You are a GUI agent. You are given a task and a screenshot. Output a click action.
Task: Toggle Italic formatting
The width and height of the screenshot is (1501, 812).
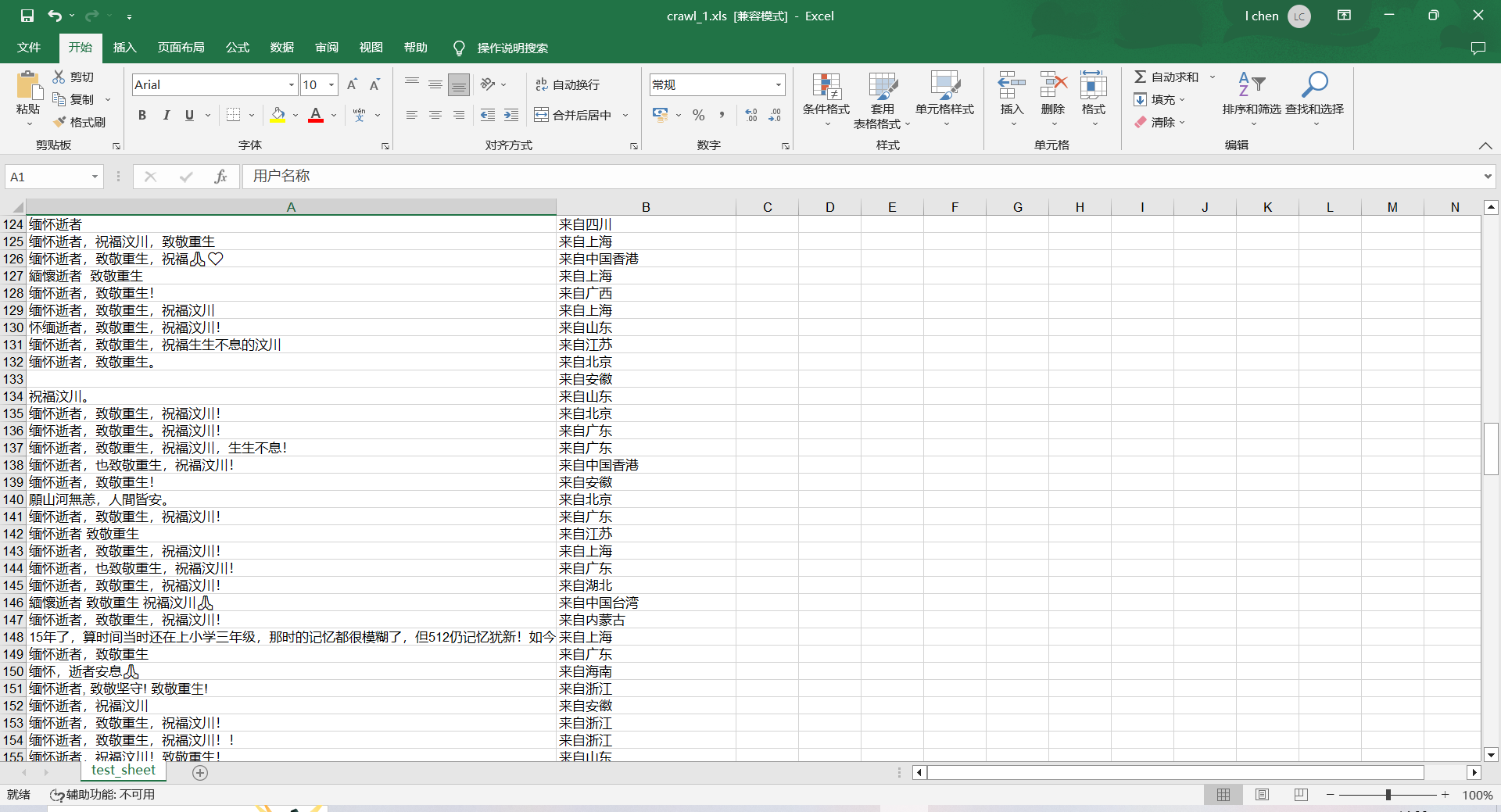pos(166,115)
